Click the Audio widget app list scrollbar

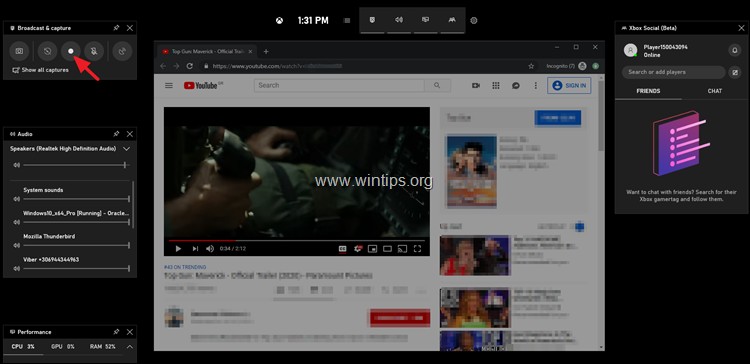tap(133, 204)
